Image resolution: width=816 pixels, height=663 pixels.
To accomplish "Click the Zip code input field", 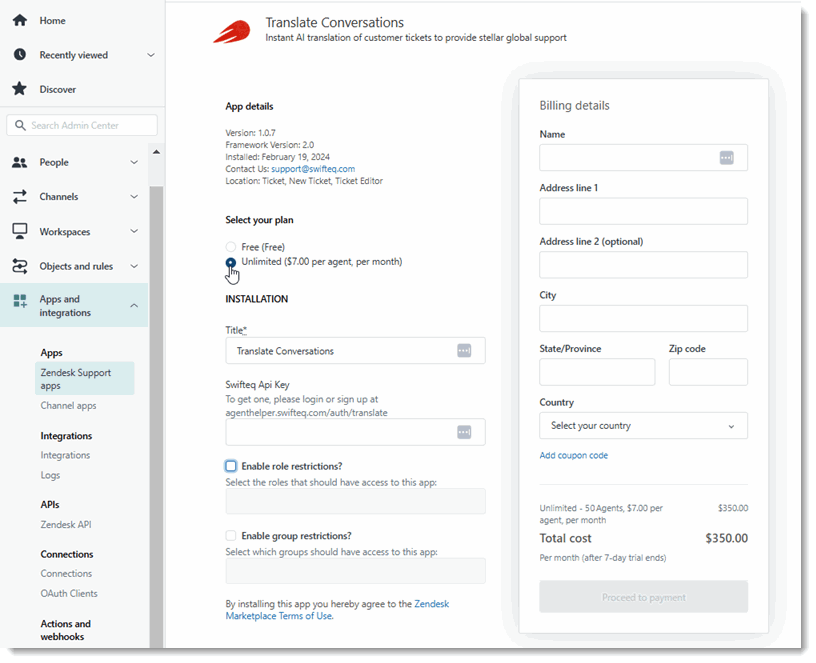I will (708, 372).
